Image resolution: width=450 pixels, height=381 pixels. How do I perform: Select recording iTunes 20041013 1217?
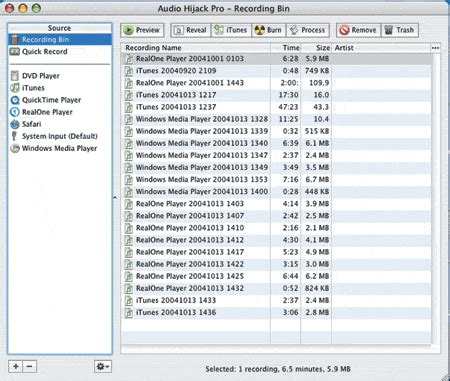coord(277,95)
